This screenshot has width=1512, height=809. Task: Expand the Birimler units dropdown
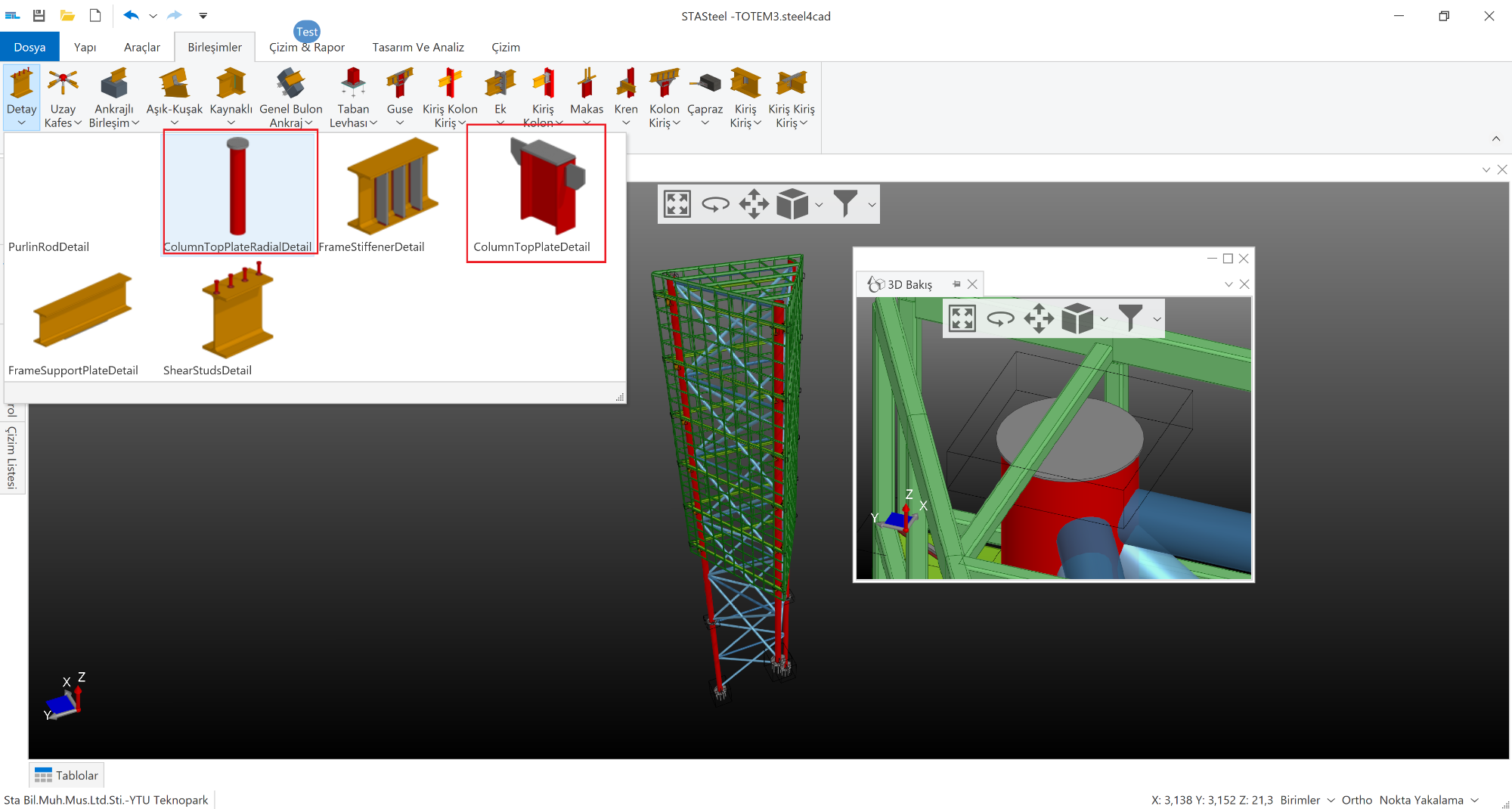tap(1331, 800)
